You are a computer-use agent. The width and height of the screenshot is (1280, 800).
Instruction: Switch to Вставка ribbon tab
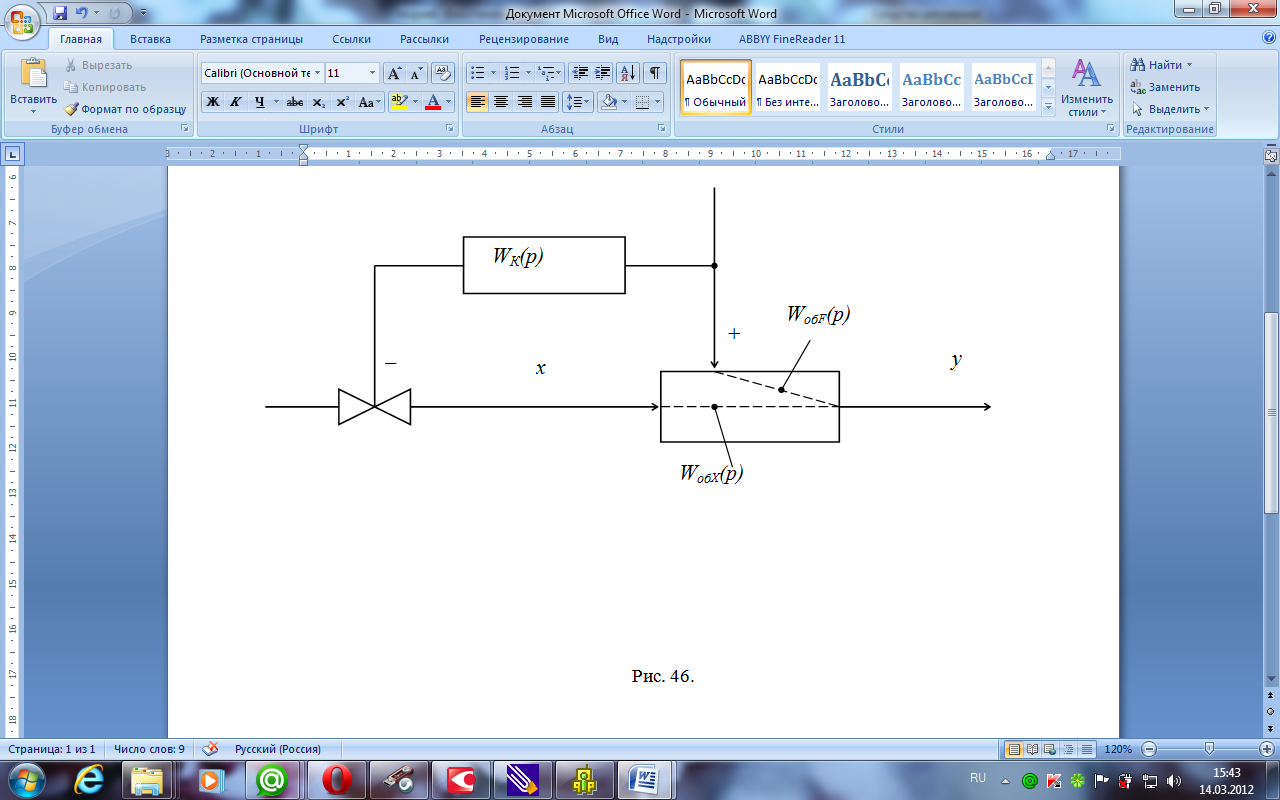pos(150,39)
